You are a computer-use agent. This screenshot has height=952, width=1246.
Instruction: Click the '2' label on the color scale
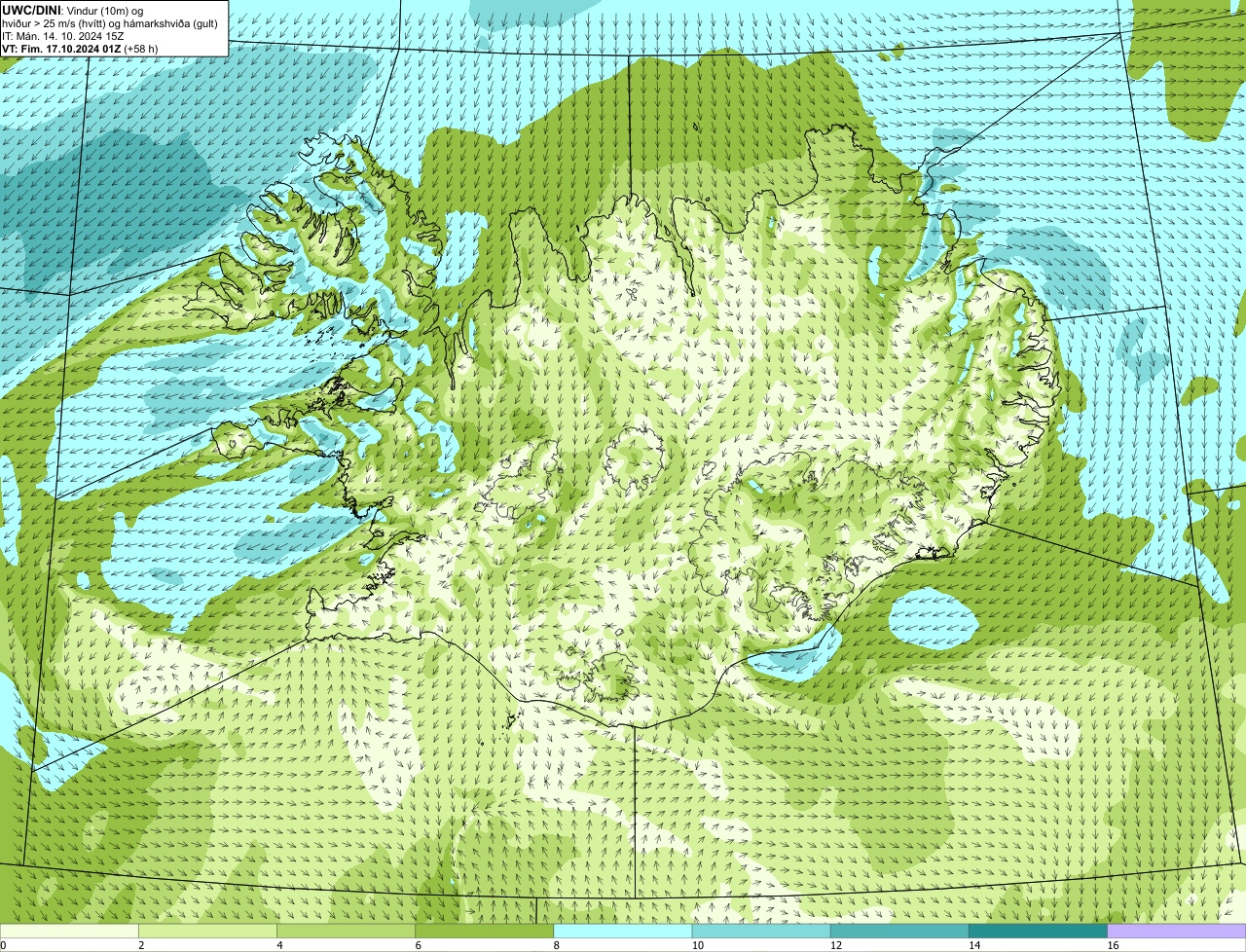click(x=141, y=945)
